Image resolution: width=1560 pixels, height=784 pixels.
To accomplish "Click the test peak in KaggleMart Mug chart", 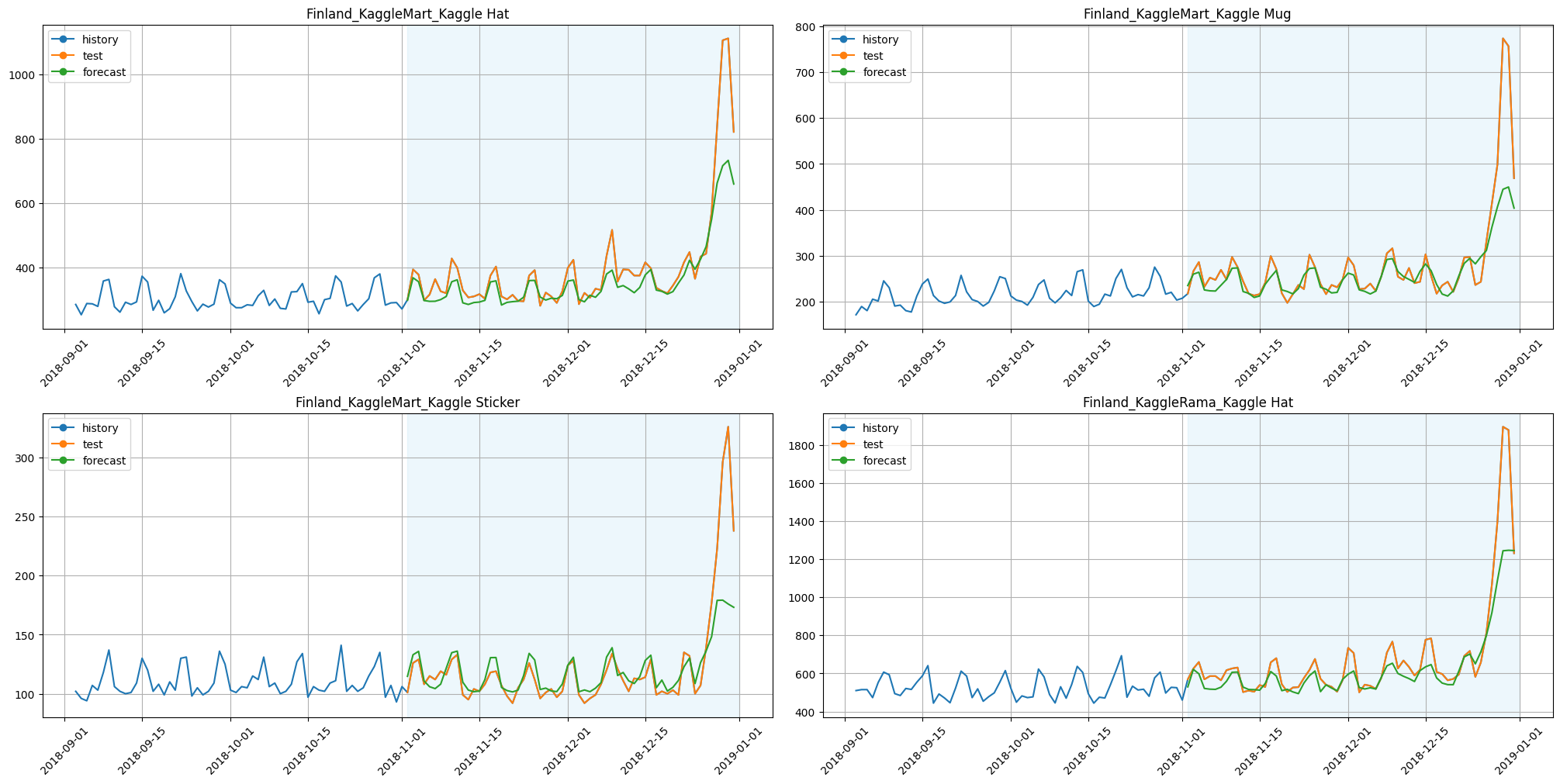I will pos(1503,39).
